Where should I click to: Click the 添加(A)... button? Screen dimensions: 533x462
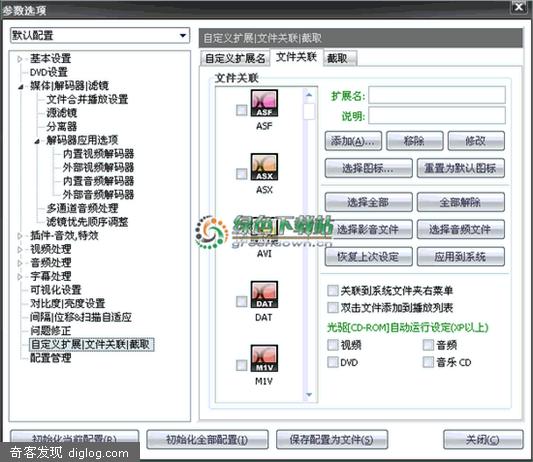(353, 141)
